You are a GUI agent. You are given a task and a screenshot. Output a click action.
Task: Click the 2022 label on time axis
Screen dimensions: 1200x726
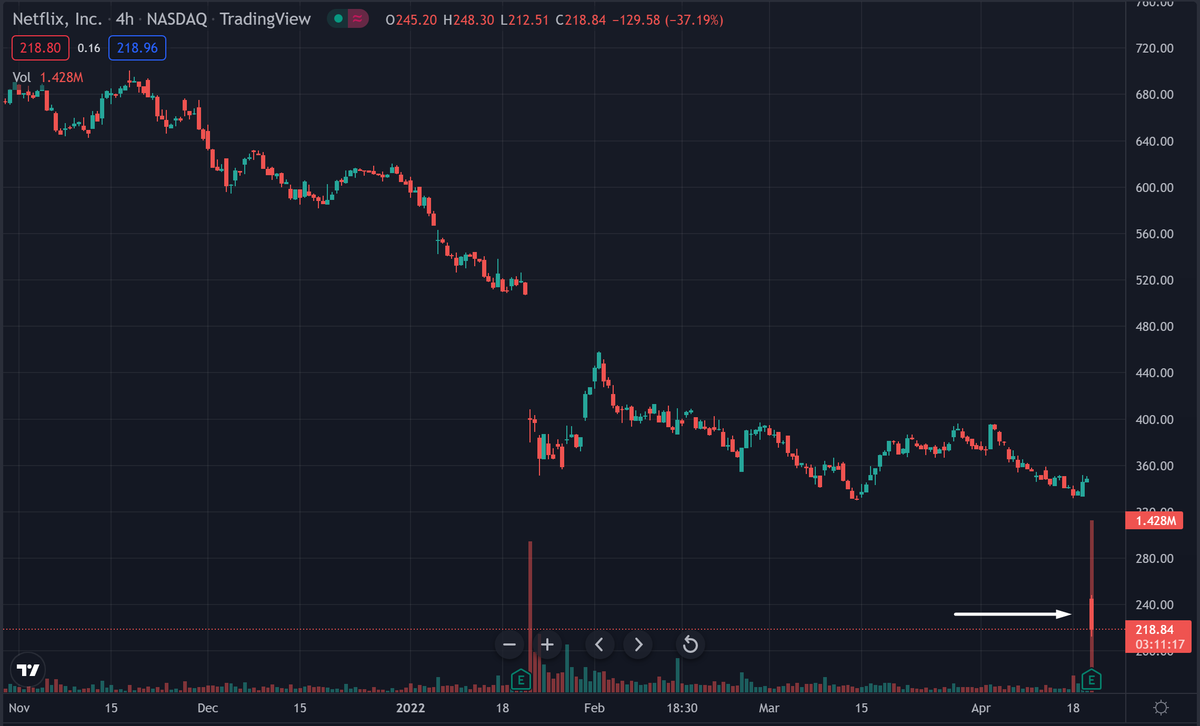pyautogui.click(x=410, y=707)
